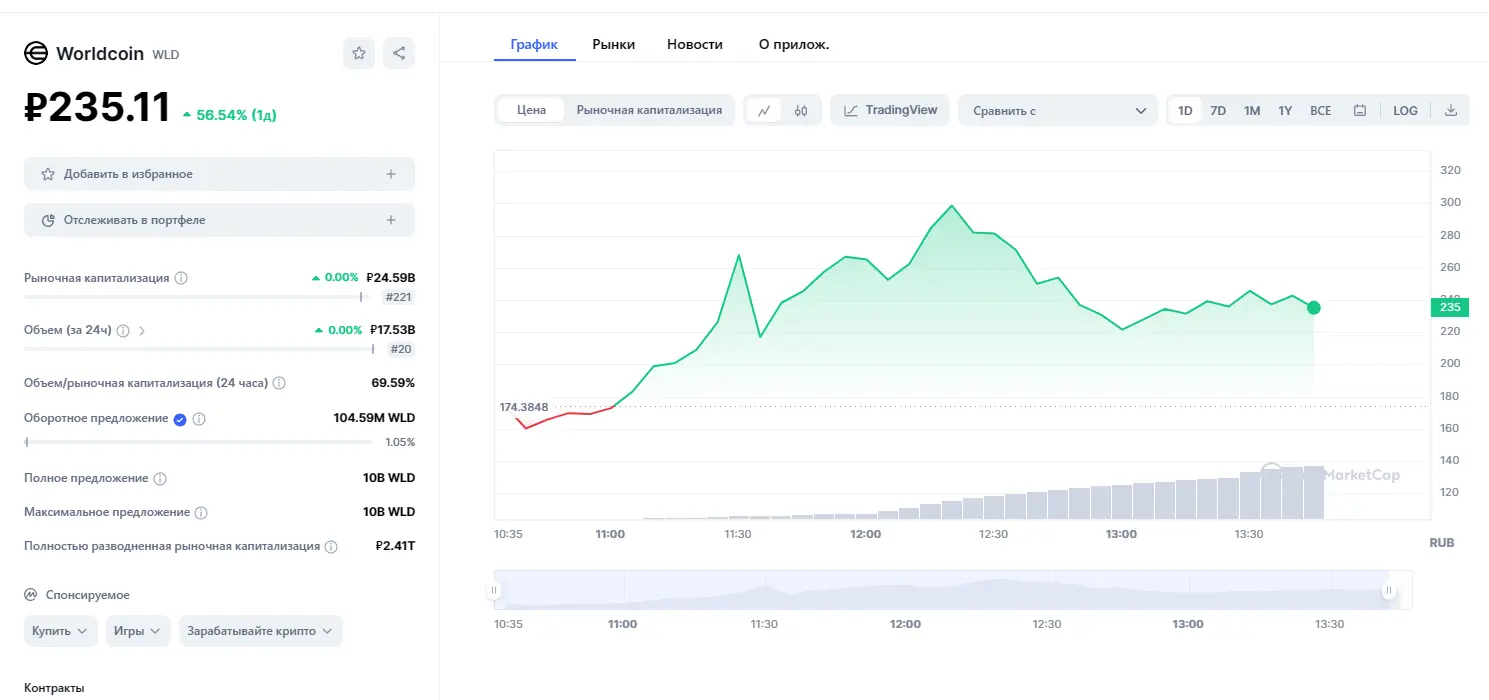The width and height of the screenshot is (1489, 700).
Task: Click the 104.59M WLD supply value
Action: (x=374, y=418)
